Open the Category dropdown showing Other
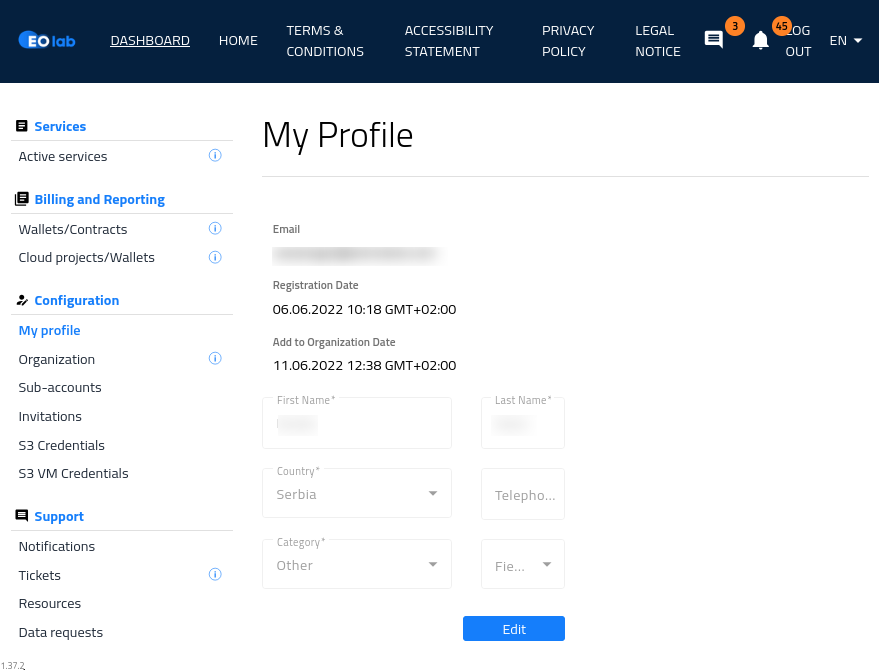 tap(357, 565)
